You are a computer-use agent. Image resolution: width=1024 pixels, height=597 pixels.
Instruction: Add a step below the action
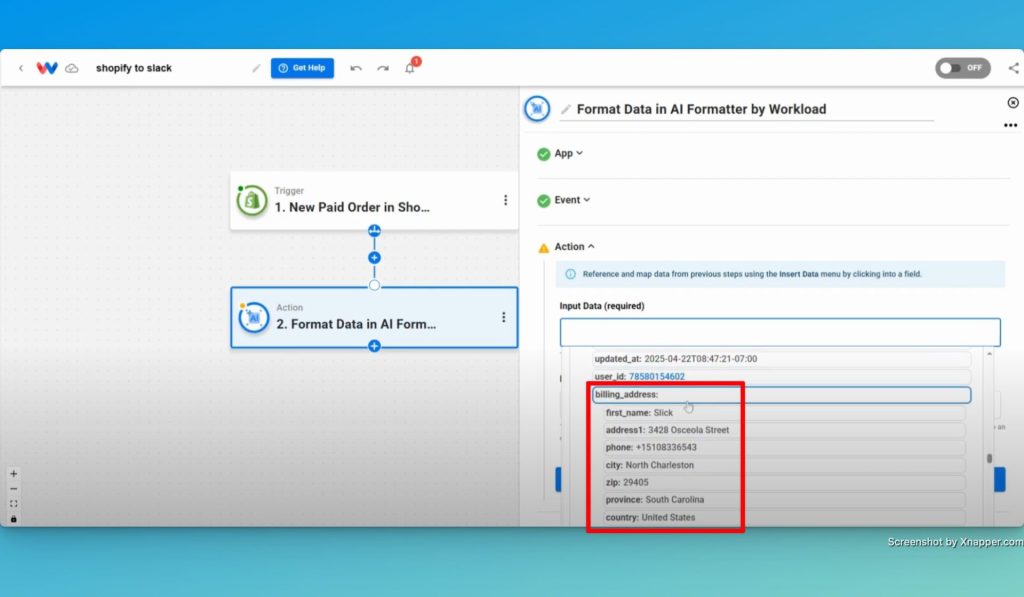[374, 346]
